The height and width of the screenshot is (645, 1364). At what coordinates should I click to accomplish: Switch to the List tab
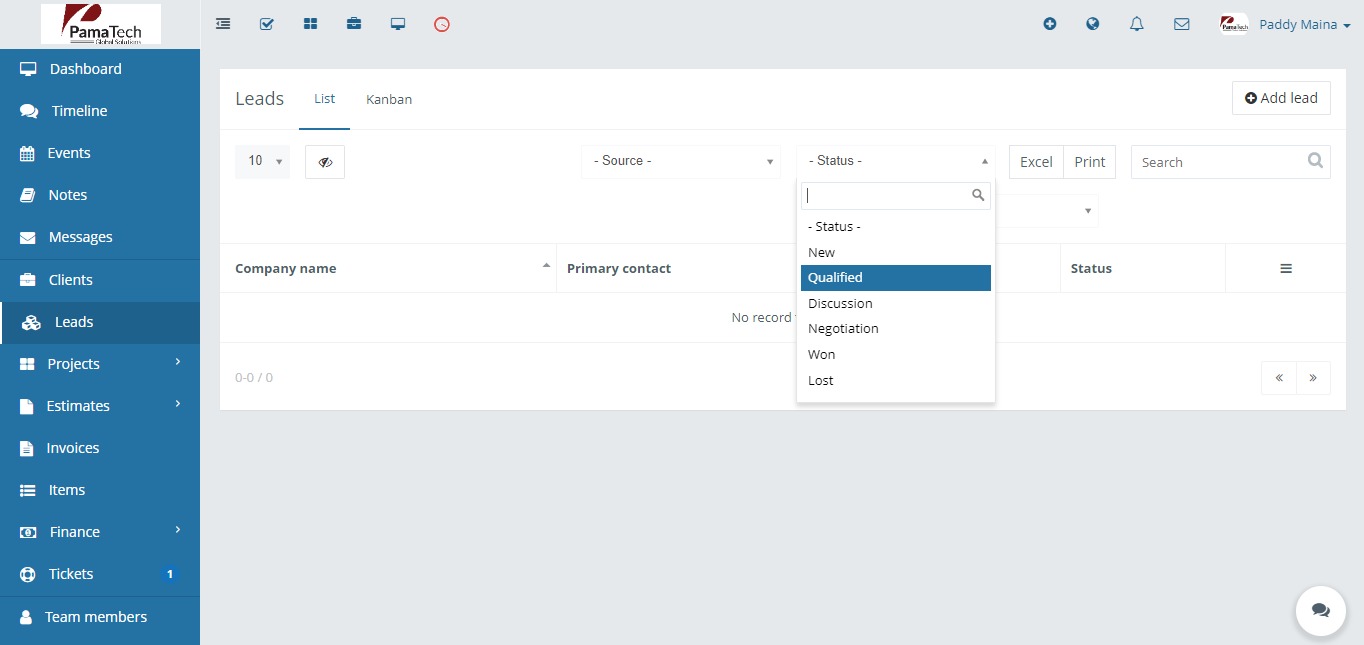pyautogui.click(x=324, y=99)
